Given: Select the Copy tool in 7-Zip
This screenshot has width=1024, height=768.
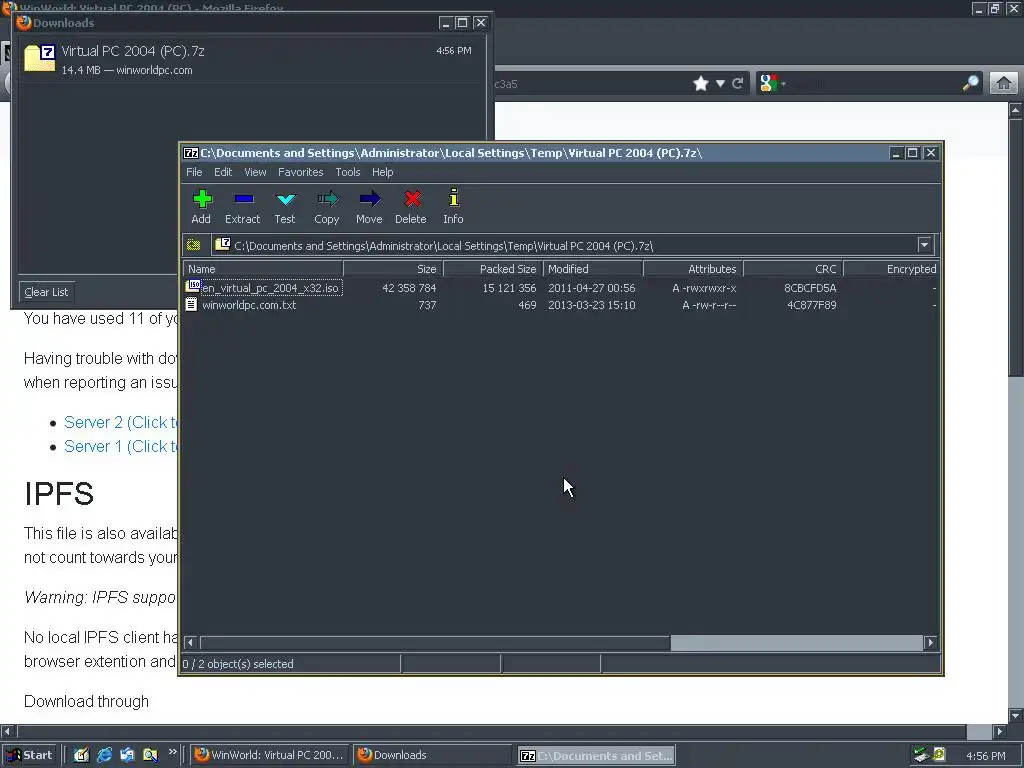Looking at the screenshot, I should tap(327, 206).
